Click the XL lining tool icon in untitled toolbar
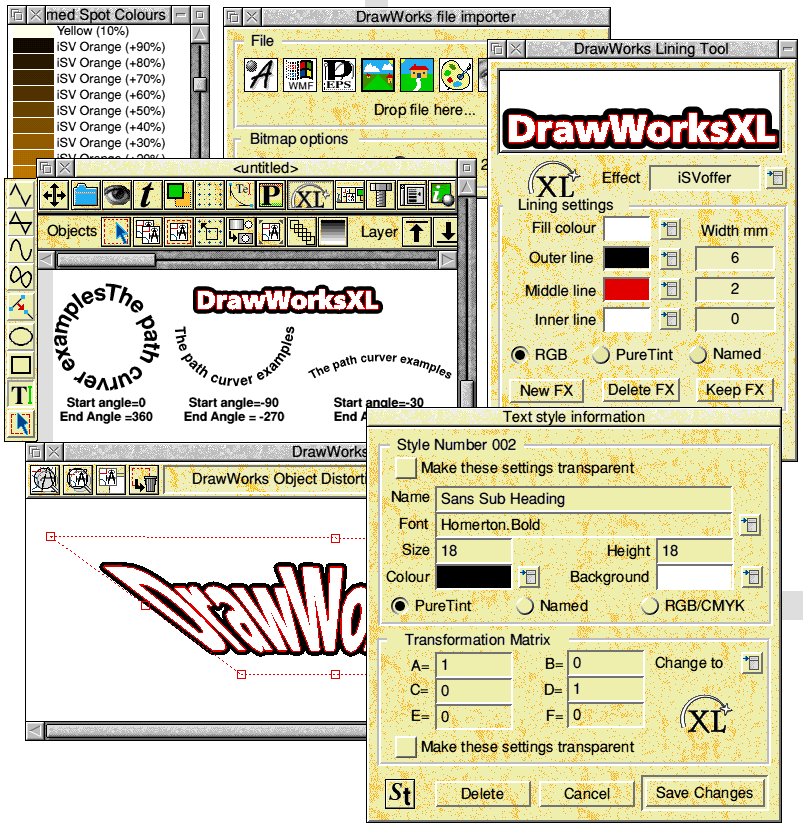 coord(311,196)
